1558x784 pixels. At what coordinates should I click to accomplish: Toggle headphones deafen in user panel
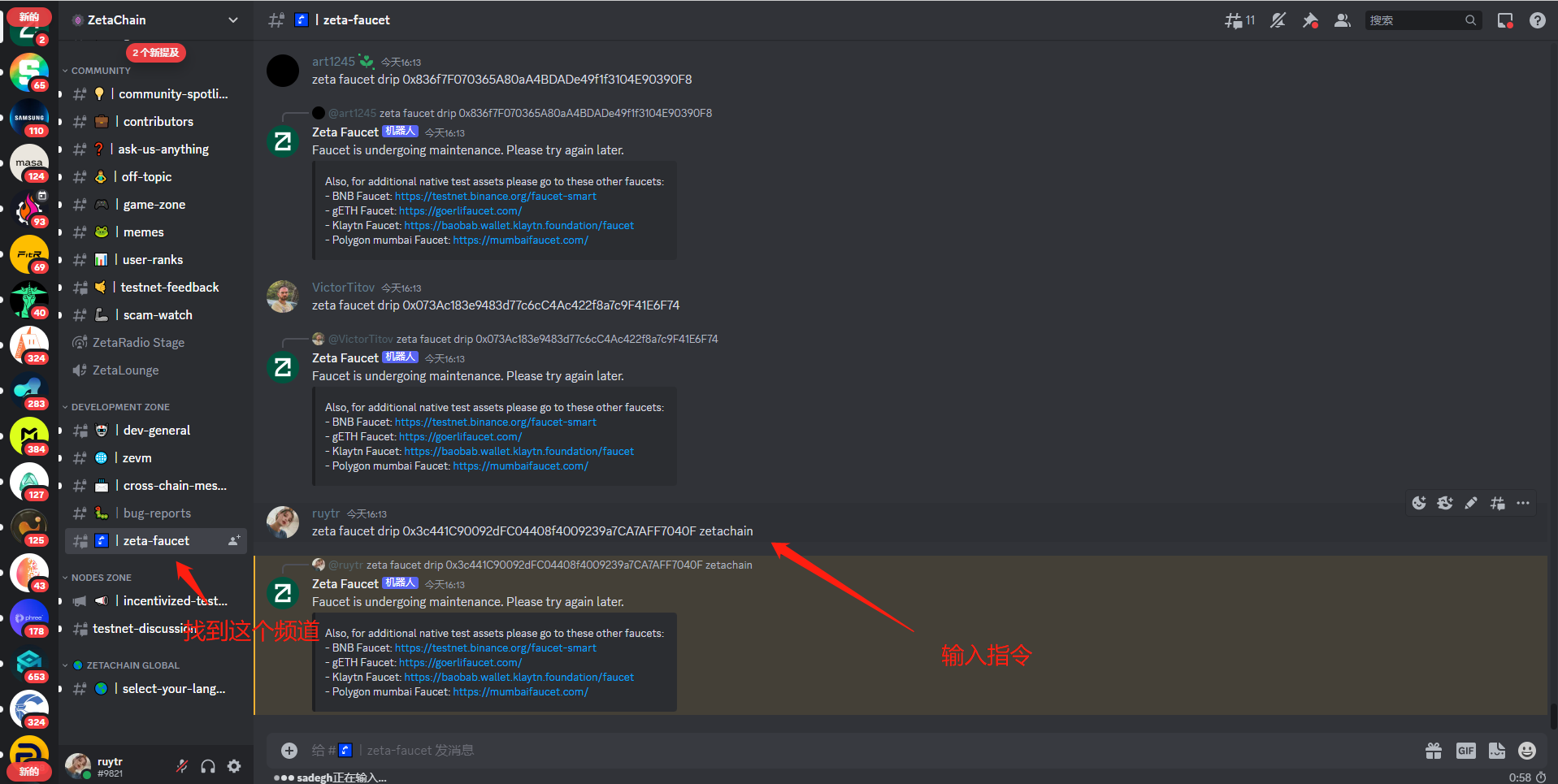coord(208,766)
